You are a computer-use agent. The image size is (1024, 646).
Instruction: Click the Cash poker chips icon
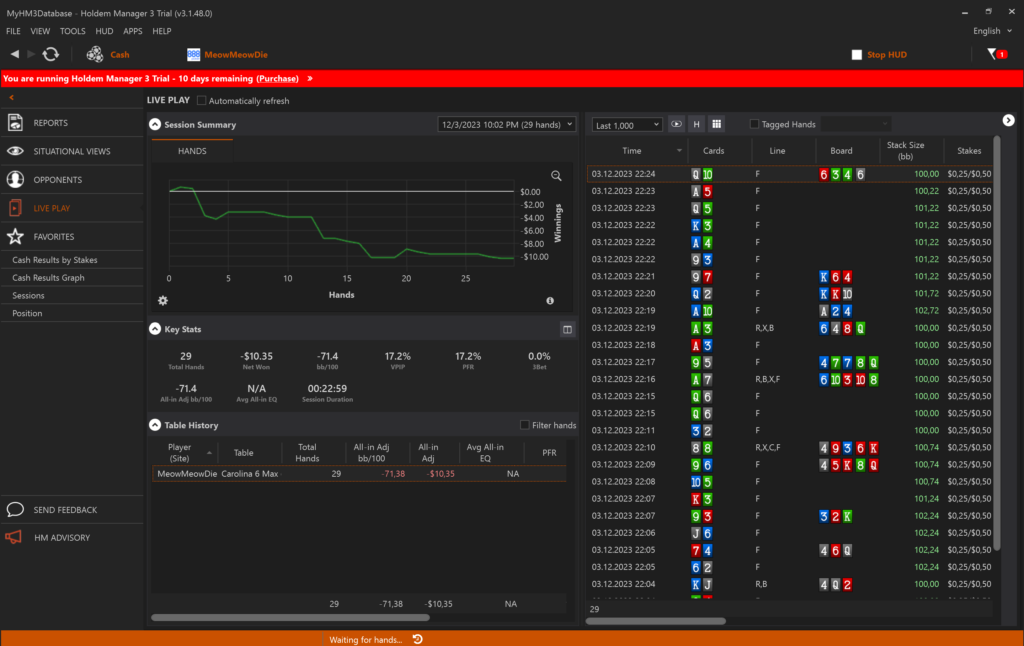95,54
